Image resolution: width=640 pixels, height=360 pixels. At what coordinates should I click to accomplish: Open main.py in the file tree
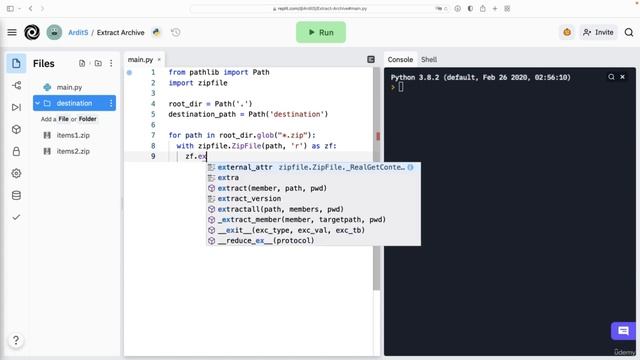click(69, 87)
